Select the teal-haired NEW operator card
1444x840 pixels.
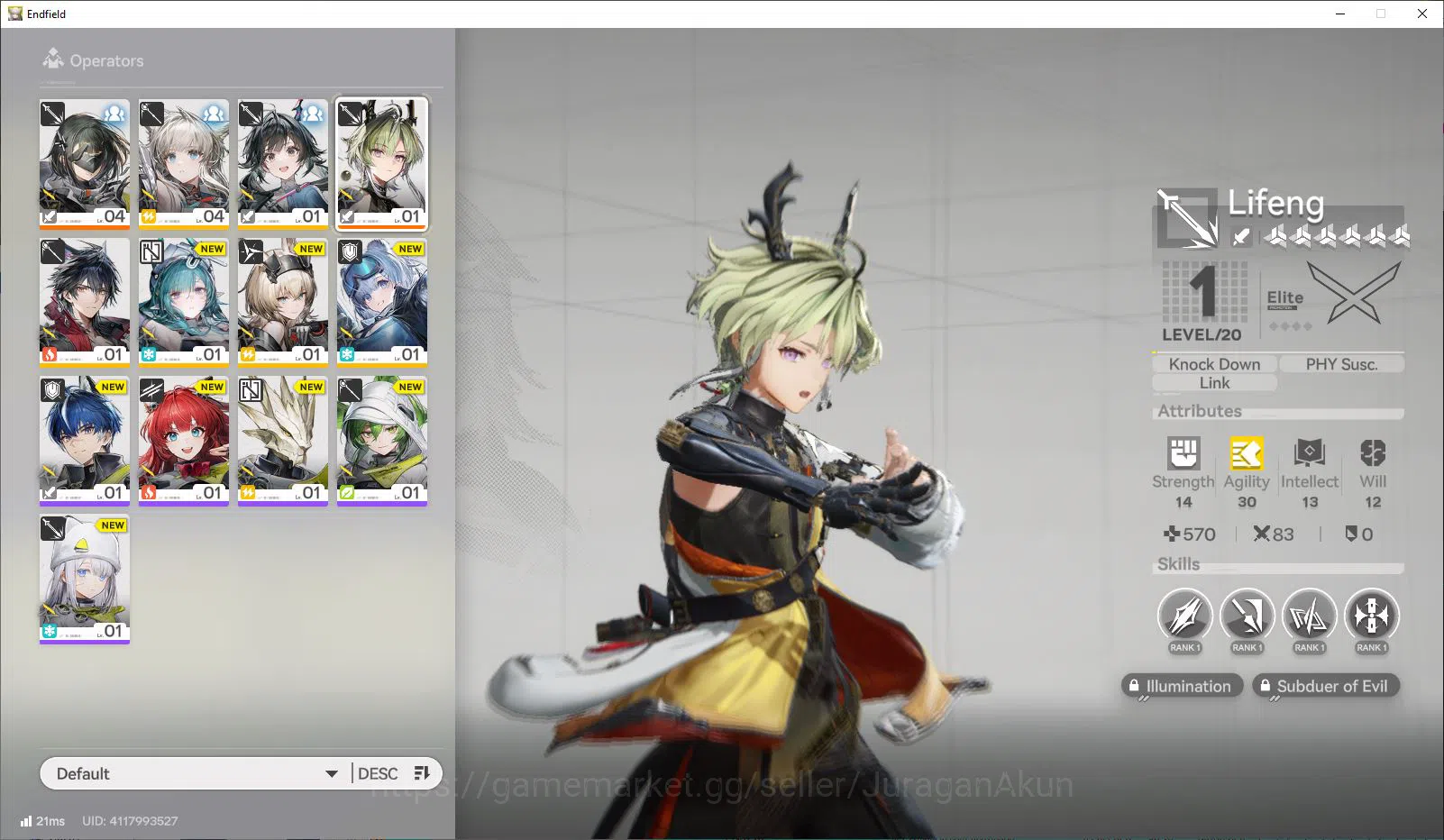click(184, 302)
